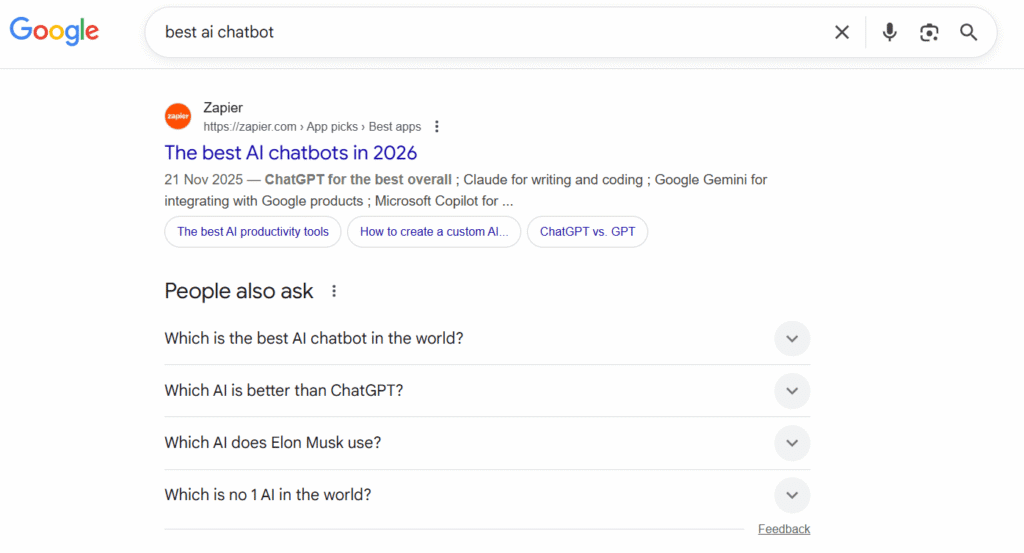Clear the search query with X icon

pos(842,32)
